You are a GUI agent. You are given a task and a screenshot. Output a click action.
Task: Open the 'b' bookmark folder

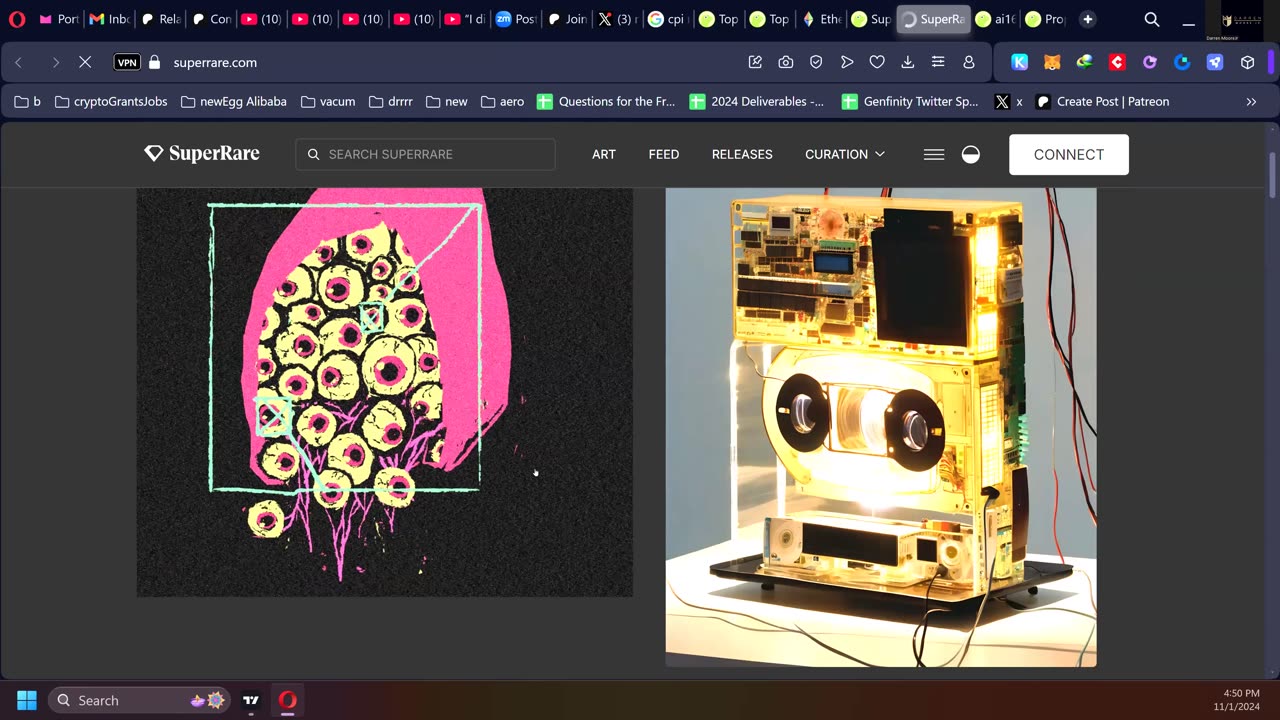[x=27, y=101]
